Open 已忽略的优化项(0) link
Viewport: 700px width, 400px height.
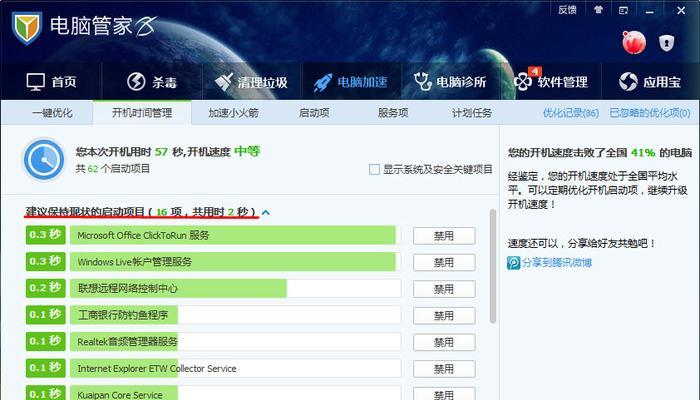pos(650,113)
